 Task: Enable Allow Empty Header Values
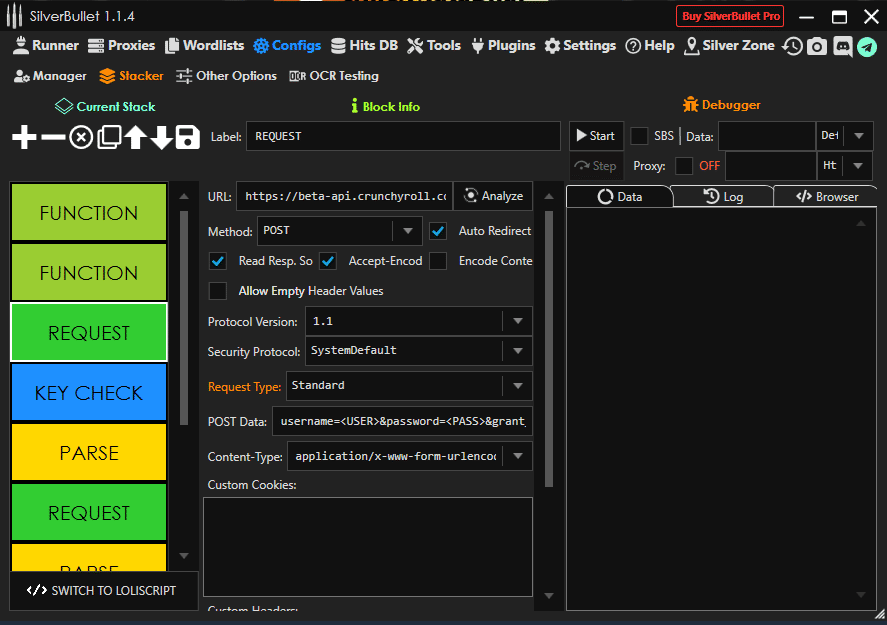coord(217,291)
